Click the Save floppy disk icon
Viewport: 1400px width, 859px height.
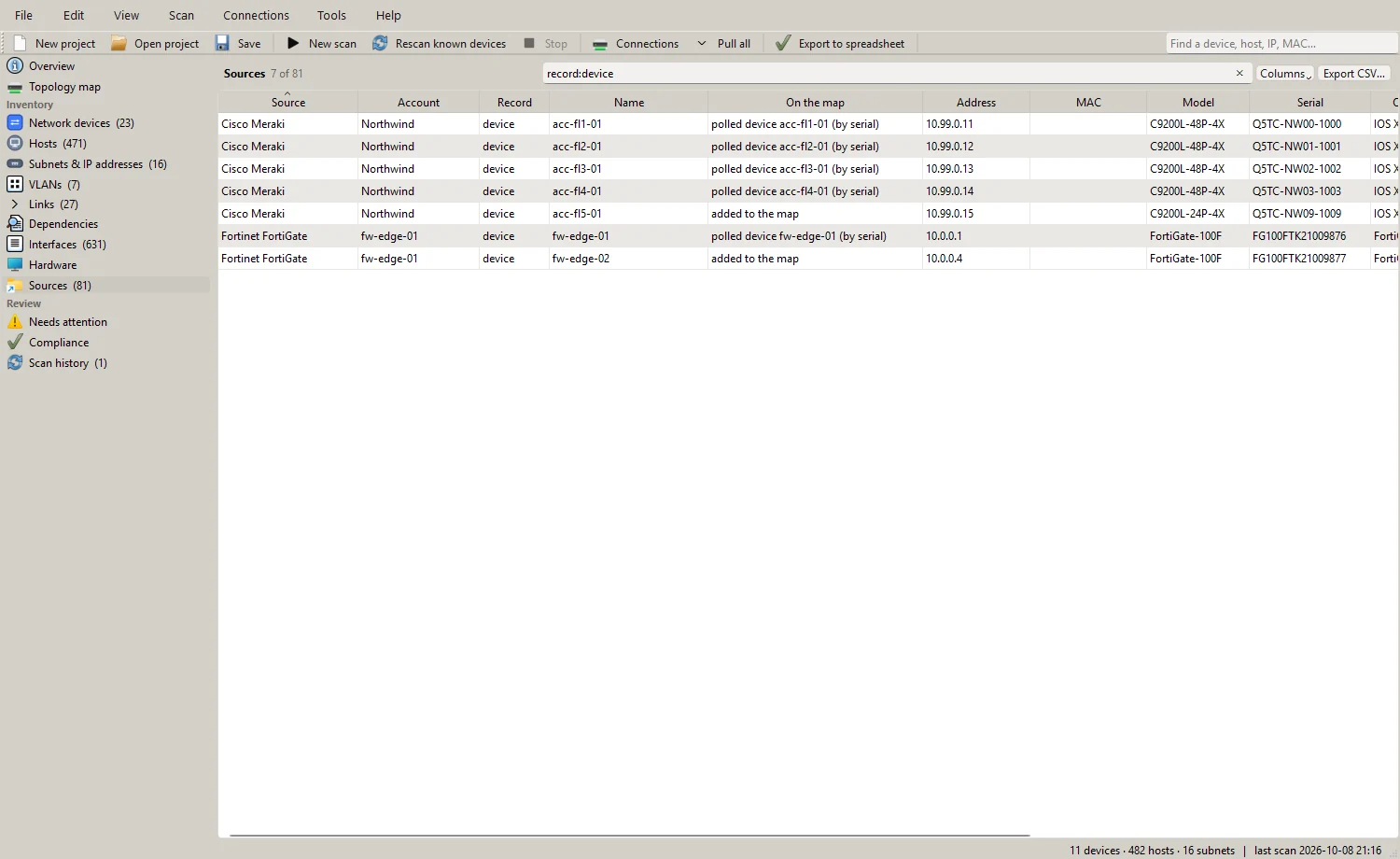tap(222, 43)
